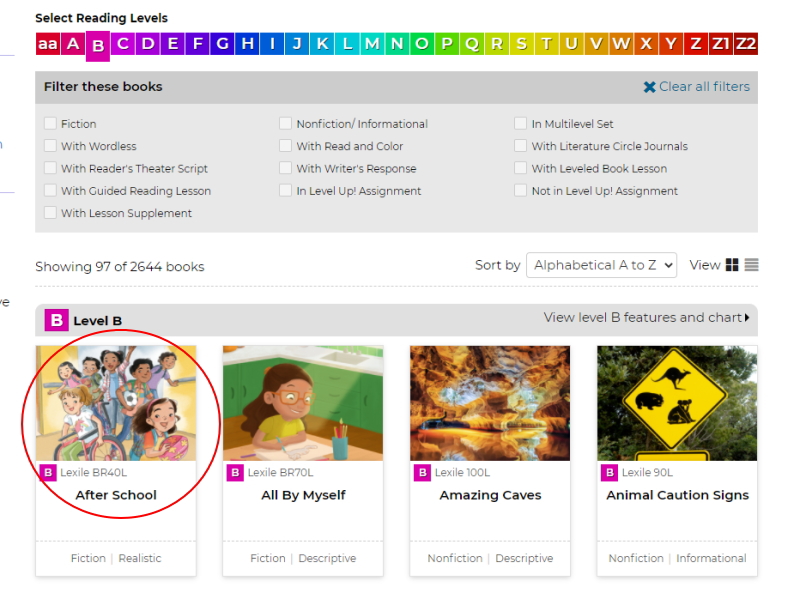
Task: Open the All By Myself book cover
Action: click(303, 403)
